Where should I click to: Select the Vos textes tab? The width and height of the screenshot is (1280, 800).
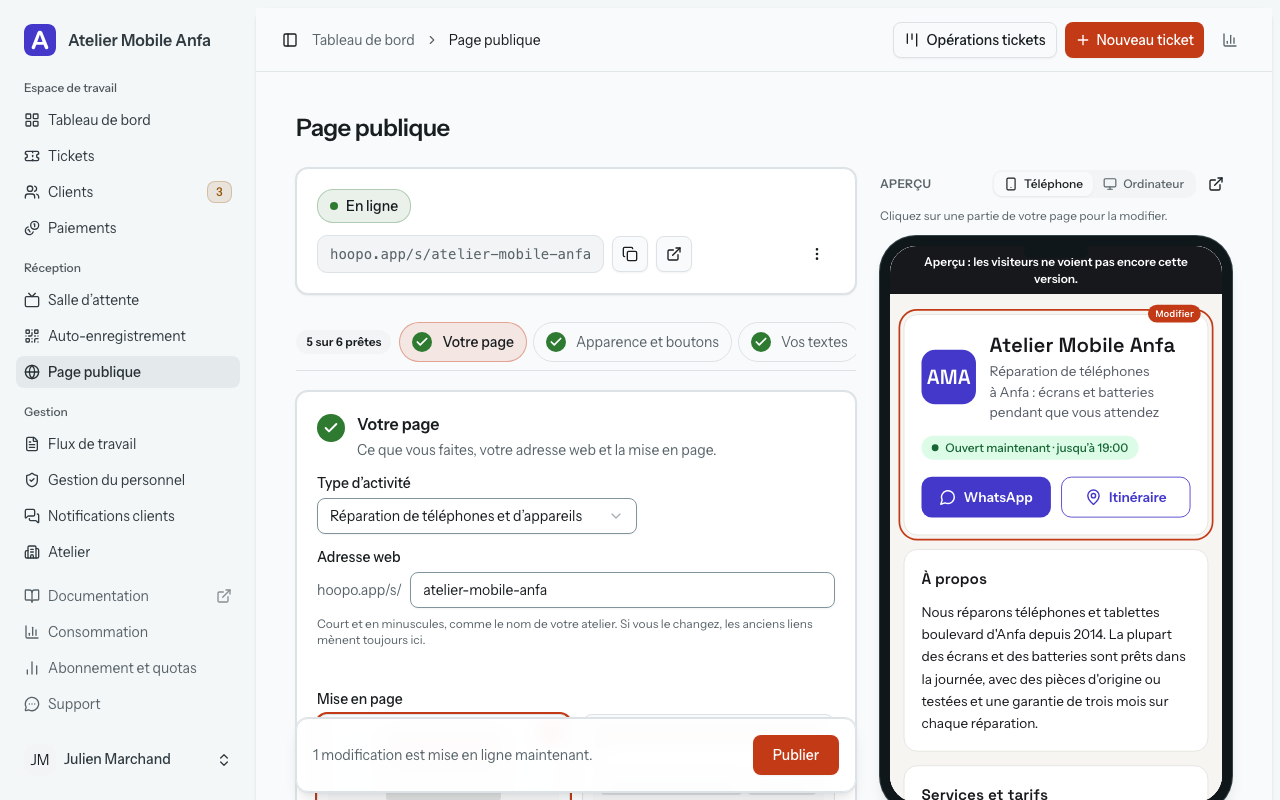(x=798, y=342)
